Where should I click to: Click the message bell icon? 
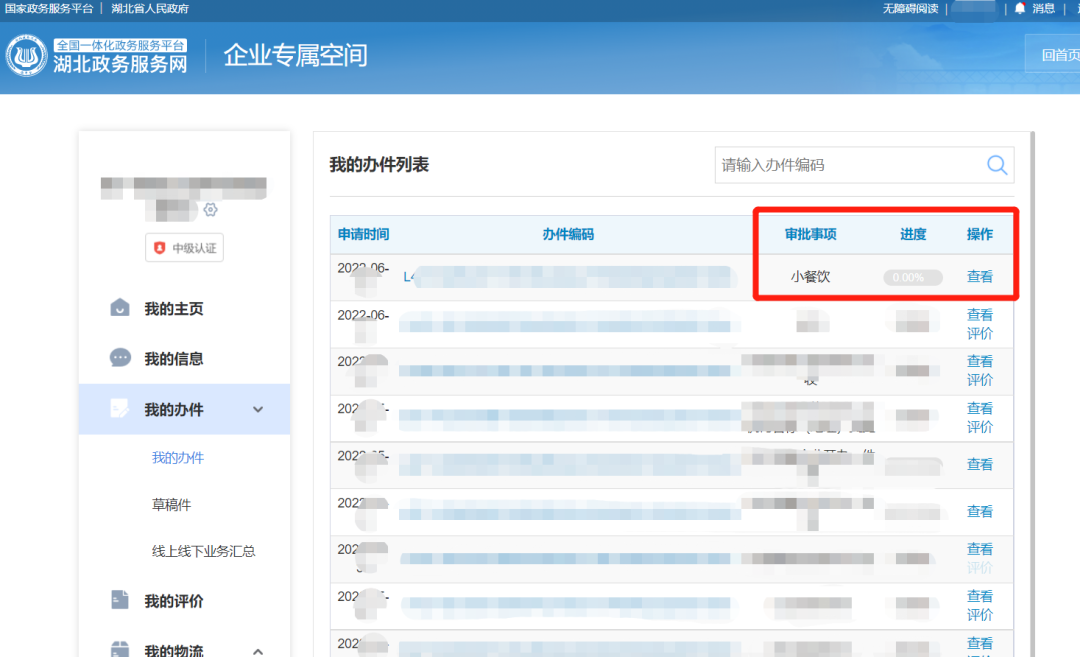point(1020,8)
